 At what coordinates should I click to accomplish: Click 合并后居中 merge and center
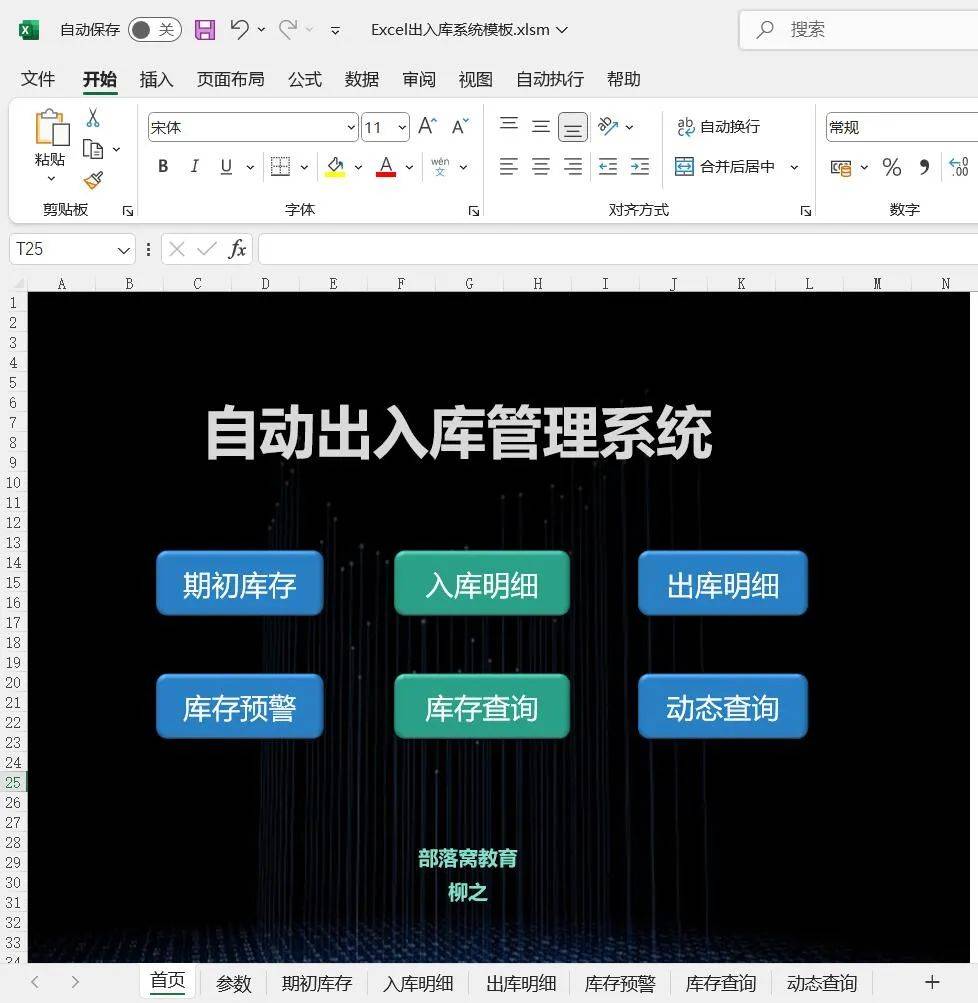pos(725,167)
